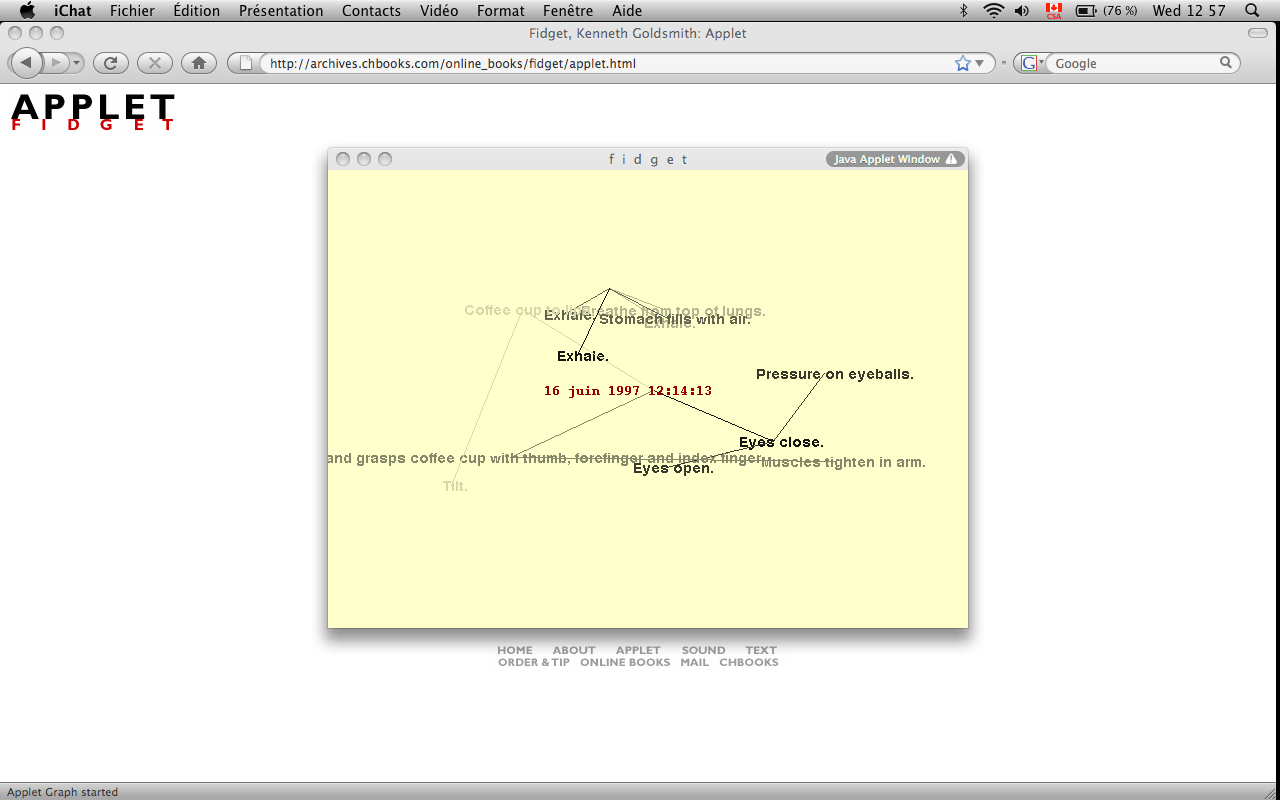Bookmark this page with the star icon
Screen dimensions: 1280x800
963,63
